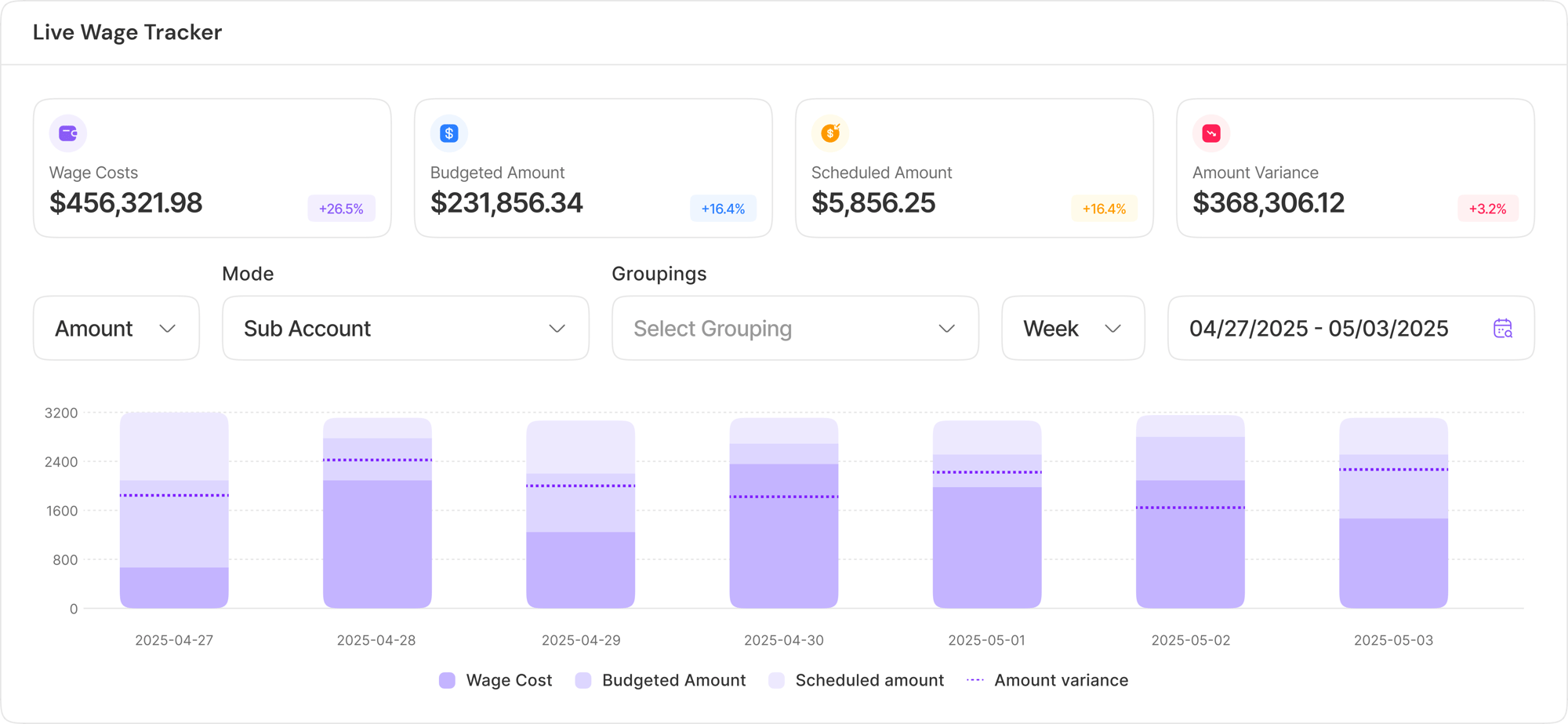Select the Live Wage Tracker header
Screen dimensions: 1568x724
tap(127, 32)
